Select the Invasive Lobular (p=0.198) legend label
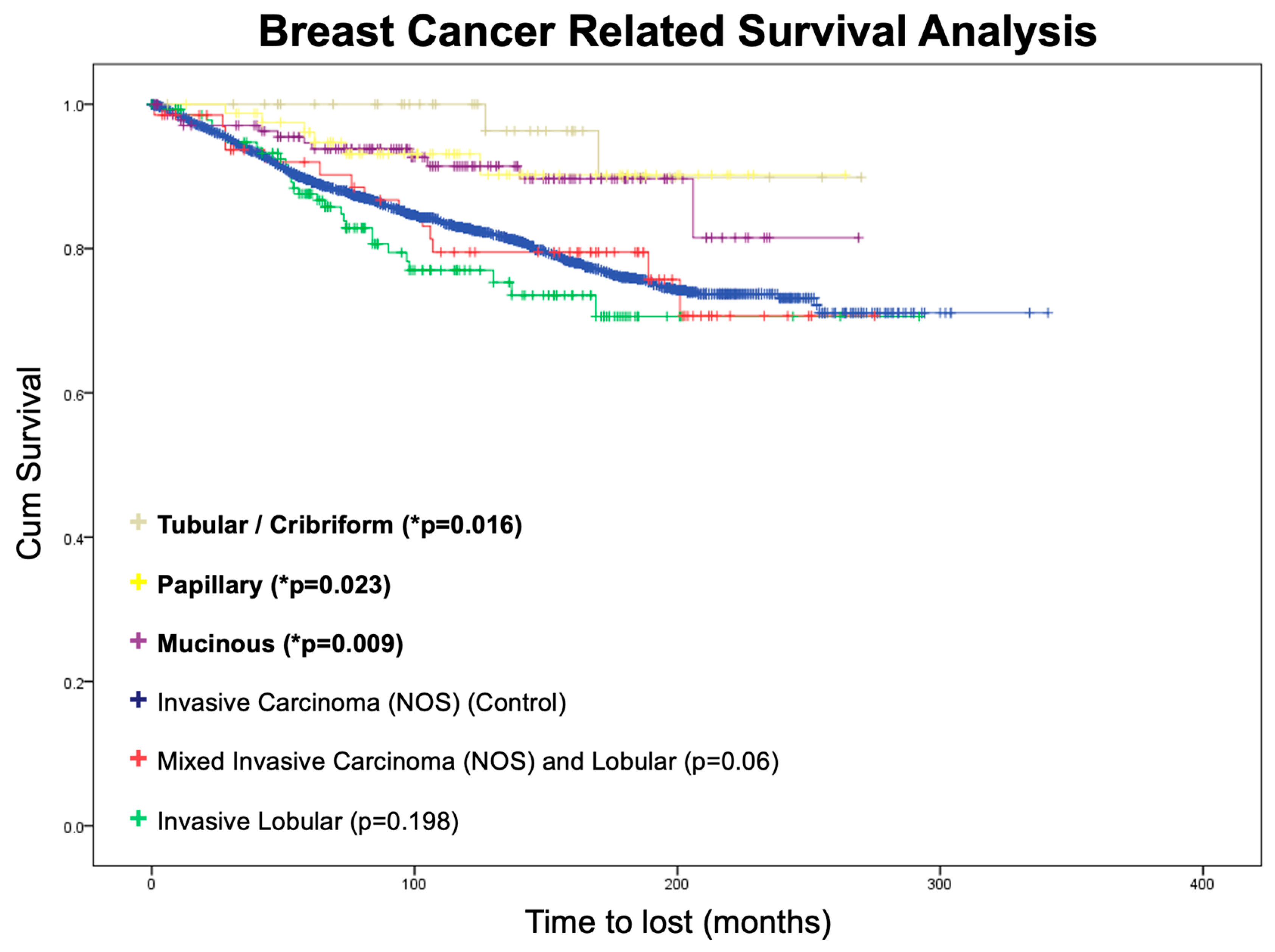 307,822
